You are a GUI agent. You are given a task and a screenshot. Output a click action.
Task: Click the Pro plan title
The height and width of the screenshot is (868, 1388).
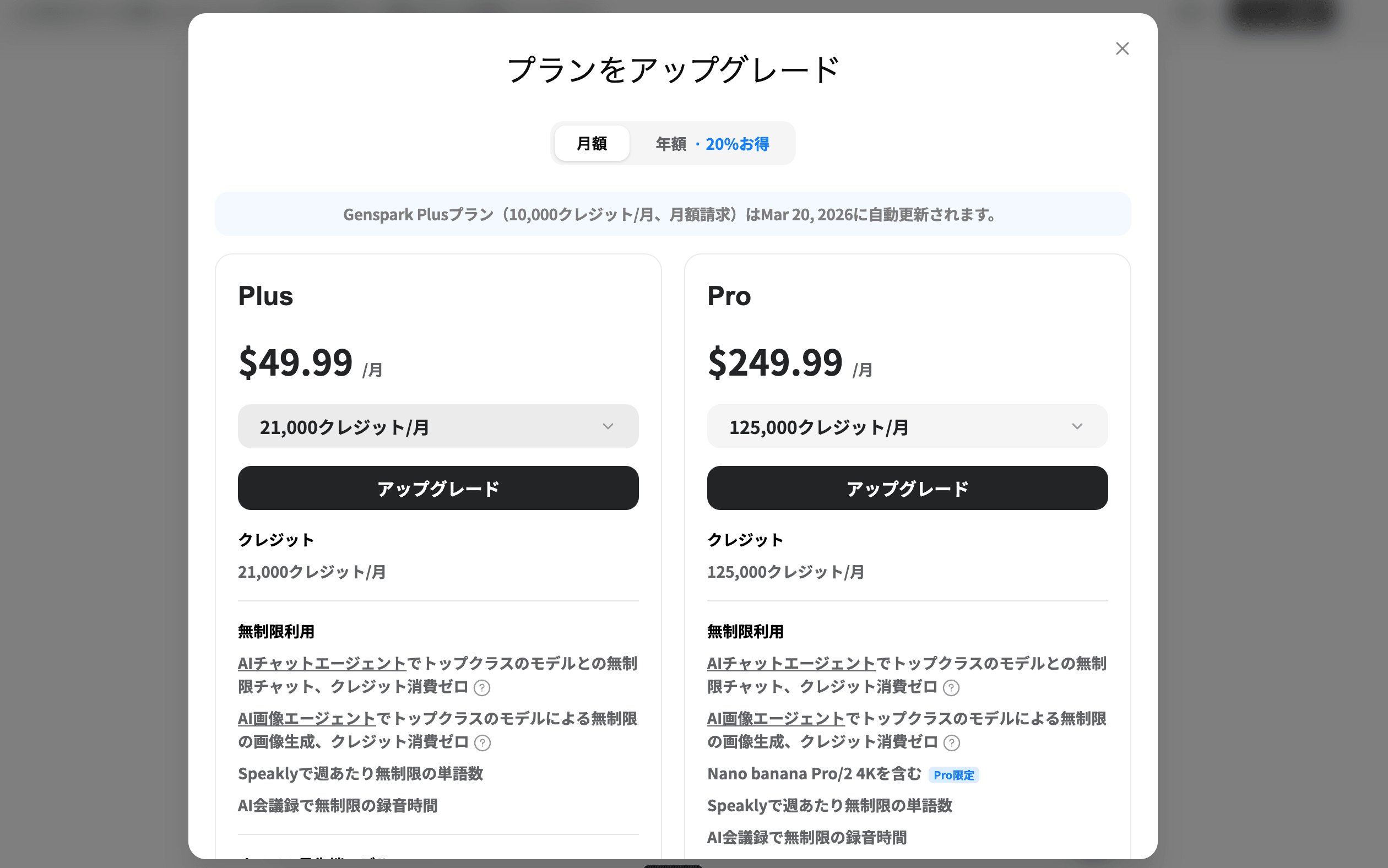click(x=729, y=296)
